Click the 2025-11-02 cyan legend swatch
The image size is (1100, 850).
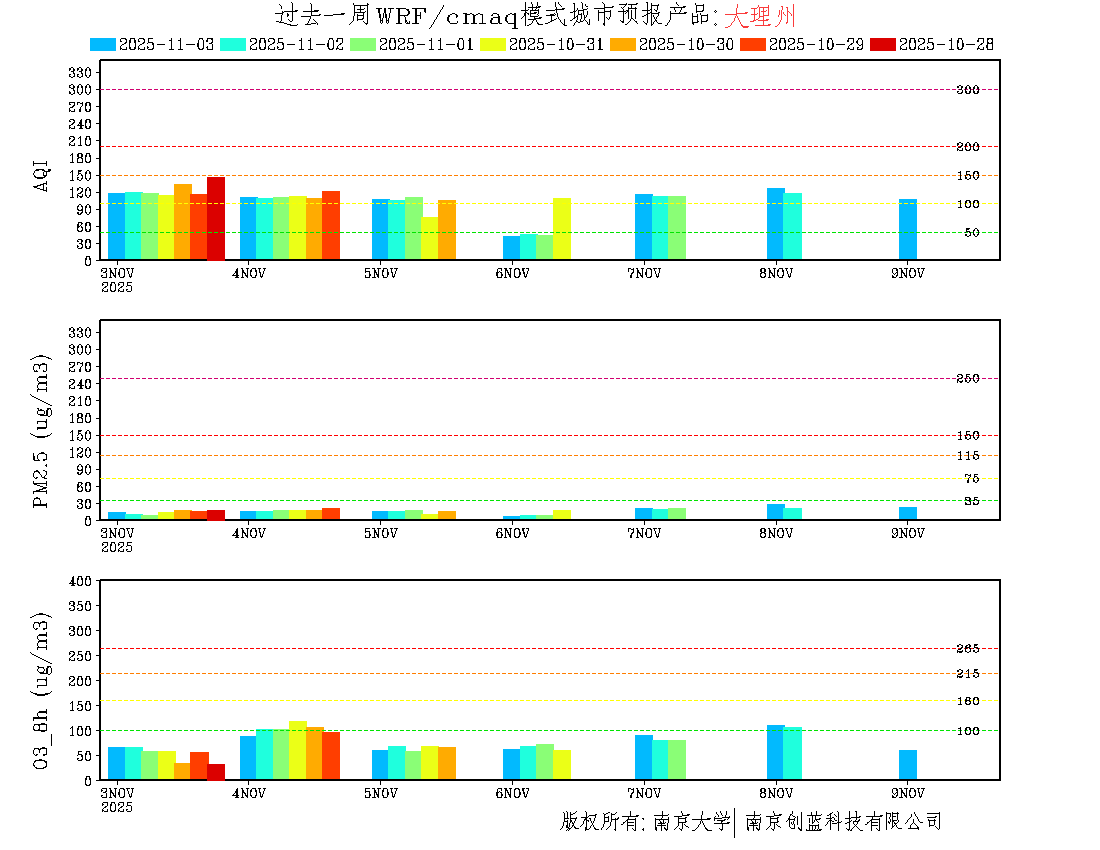pyautogui.click(x=233, y=44)
